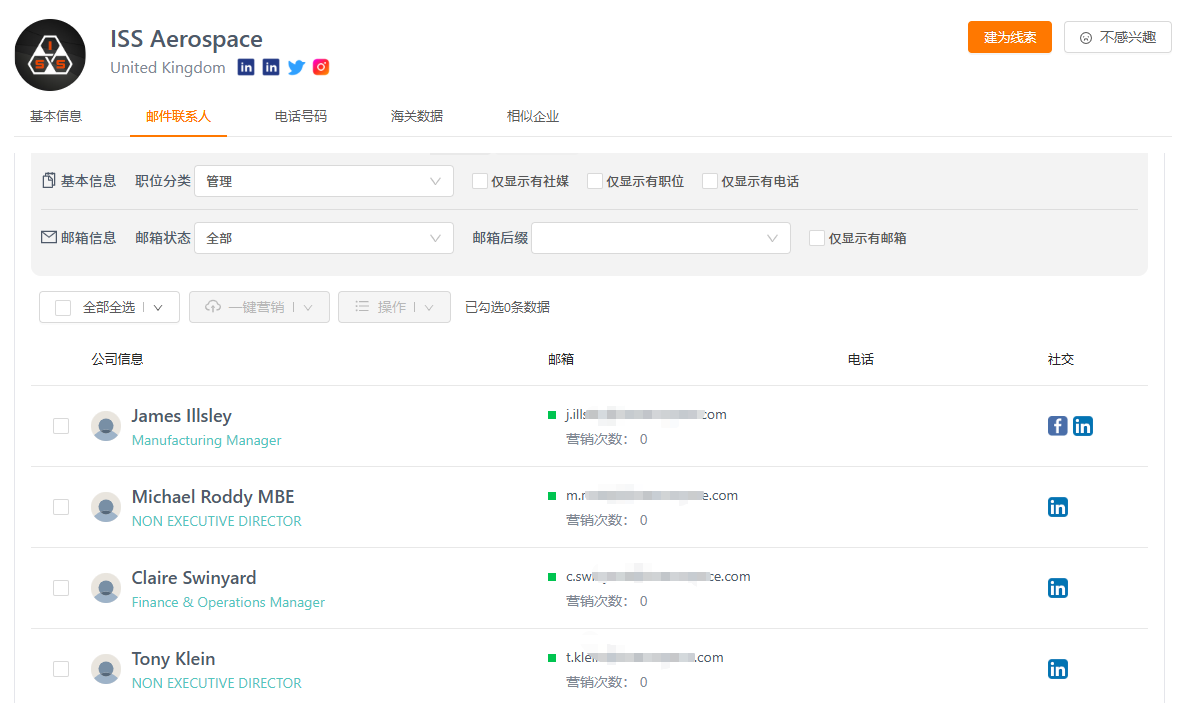
Task: Click Michael Roddy MBE's avatar icon
Action: [106, 507]
